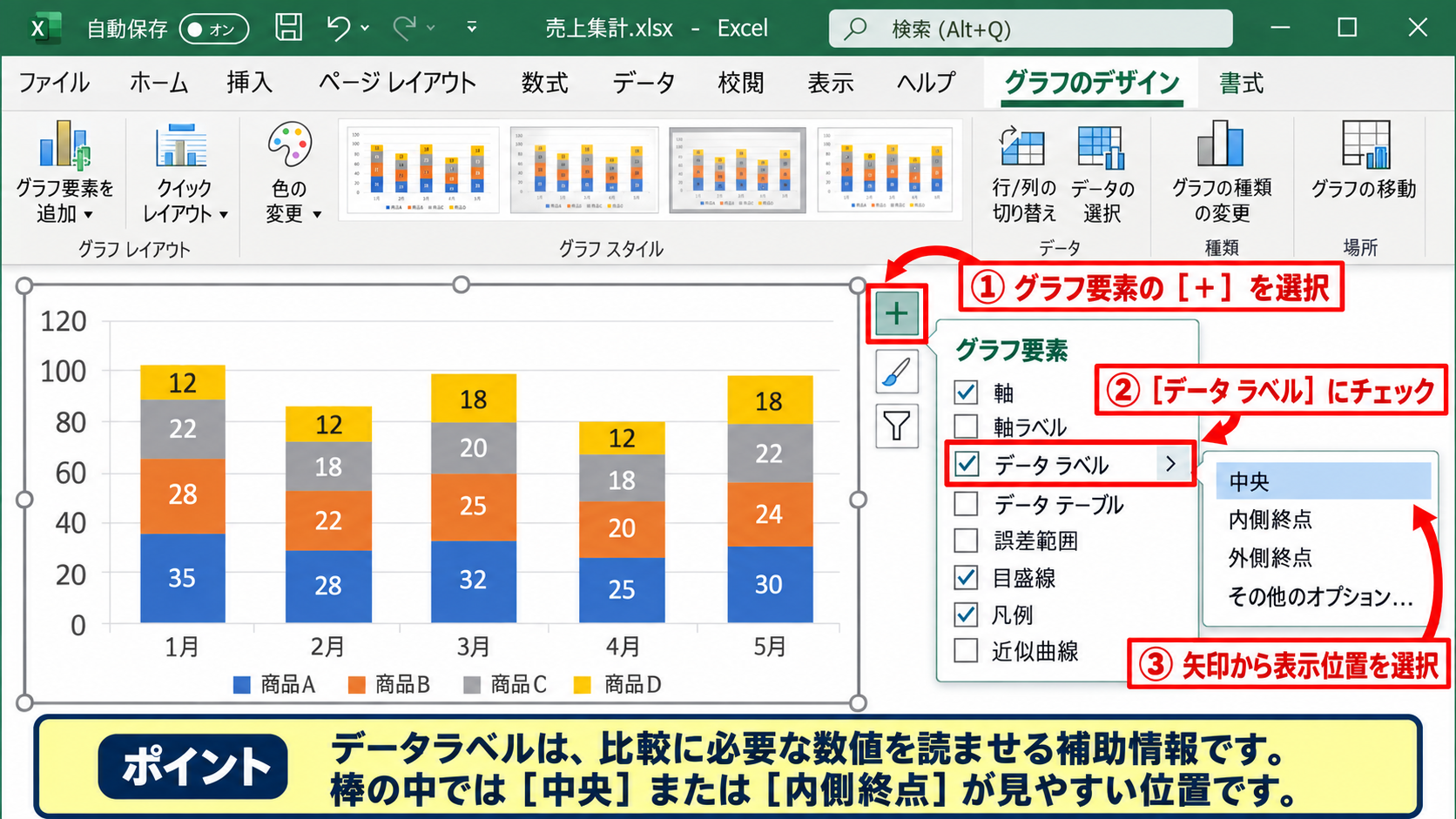
Task: Open その他のオプション… for data labels
Action: (1323, 597)
